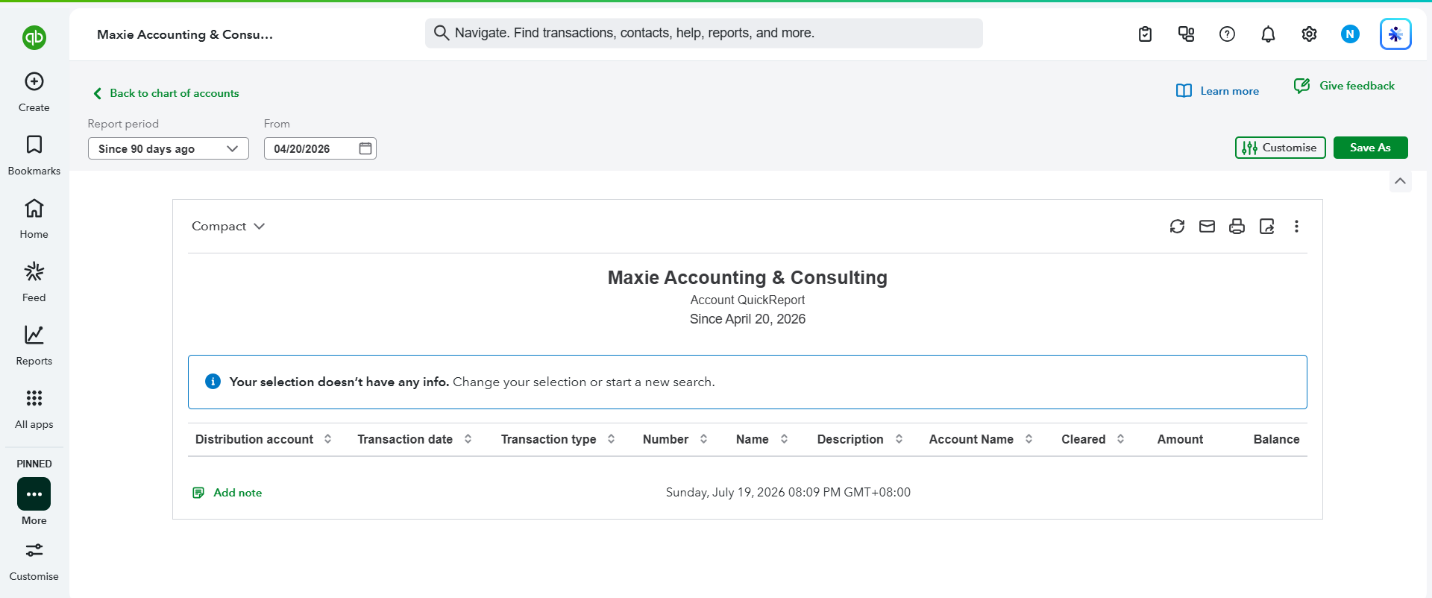Click the info icon in the notice
This screenshot has height=598, width=1432.
[x=212, y=382]
